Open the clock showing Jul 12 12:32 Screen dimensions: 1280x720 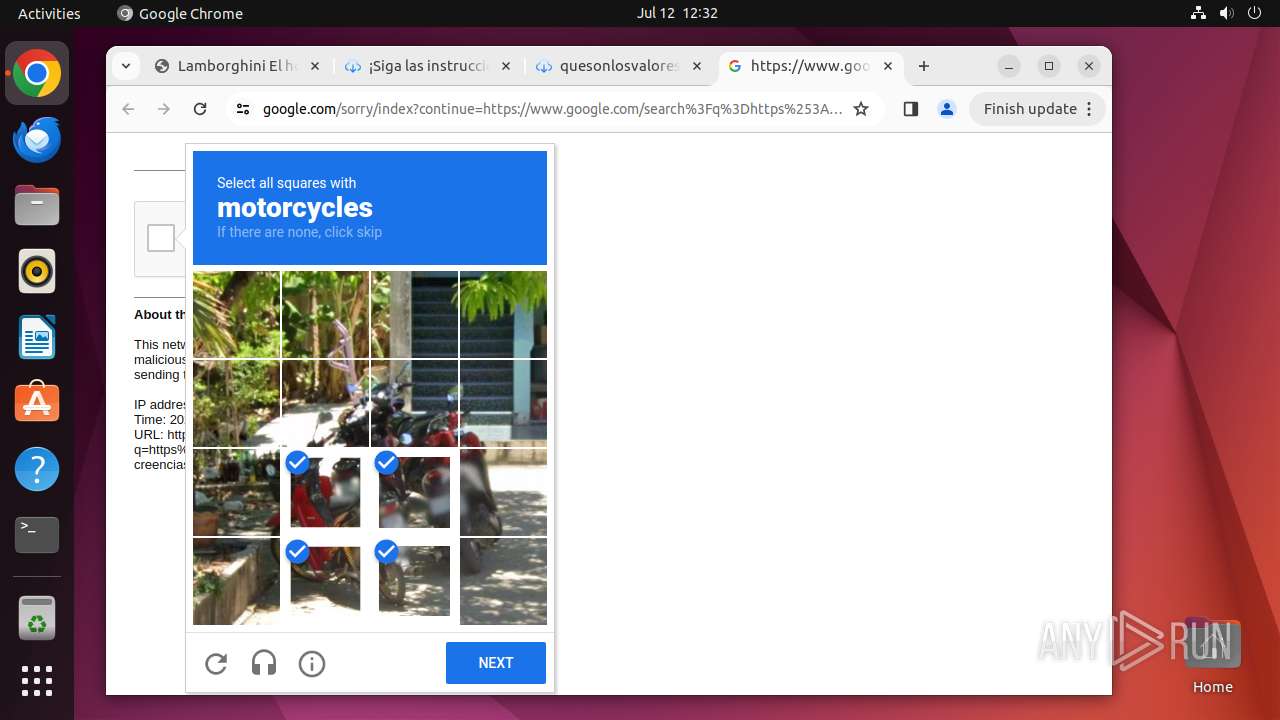[677, 13]
